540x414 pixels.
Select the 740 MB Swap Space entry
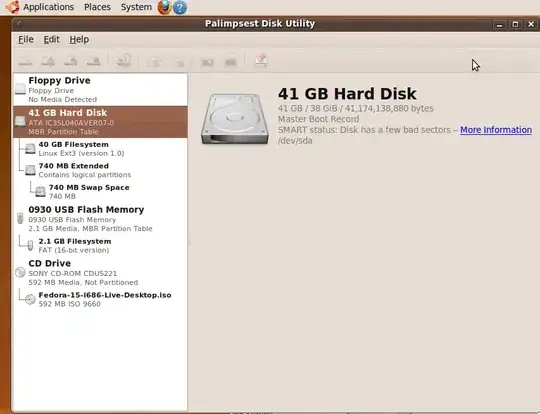click(x=100, y=192)
